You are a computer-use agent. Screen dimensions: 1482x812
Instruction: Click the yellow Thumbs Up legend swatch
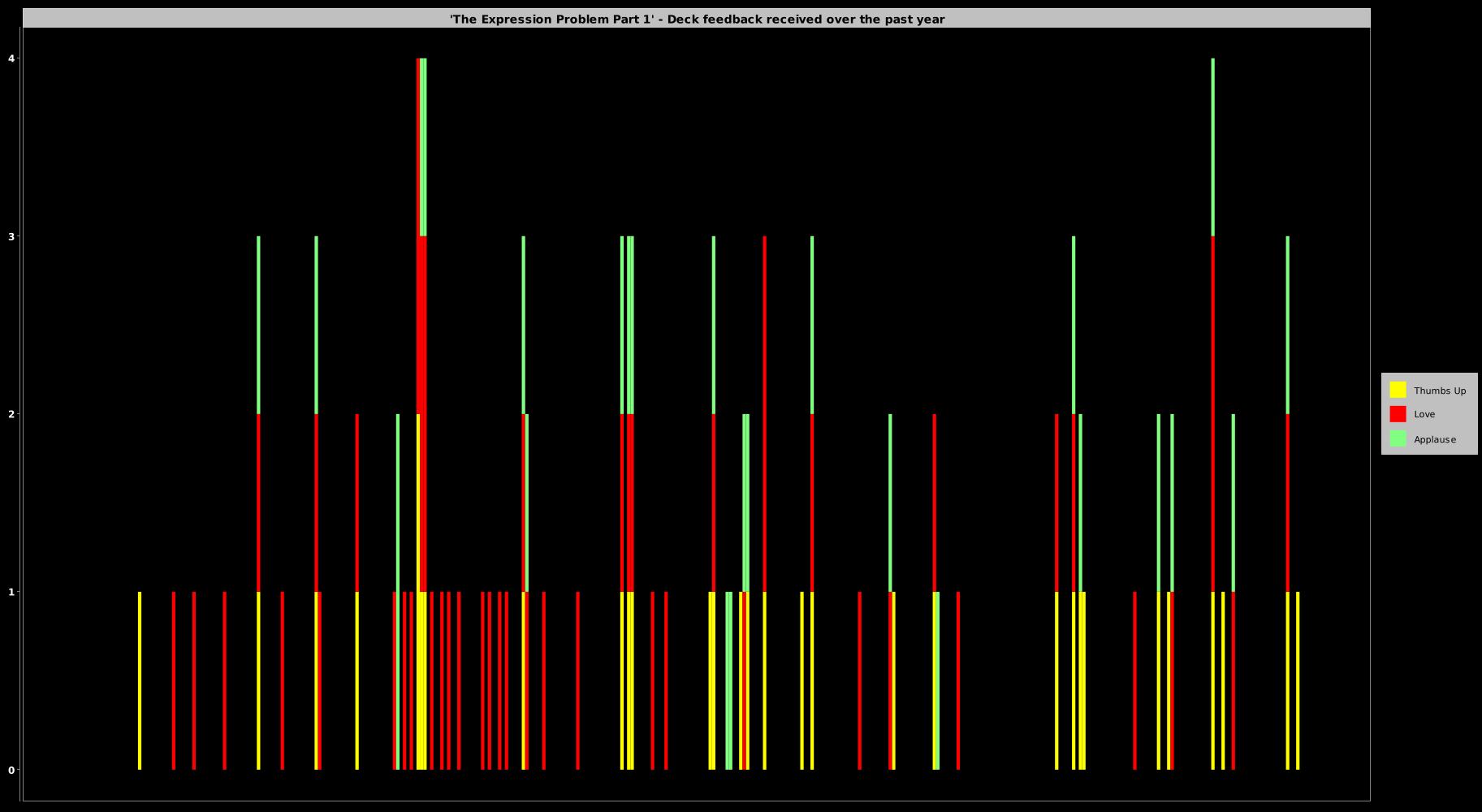[1398, 390]
